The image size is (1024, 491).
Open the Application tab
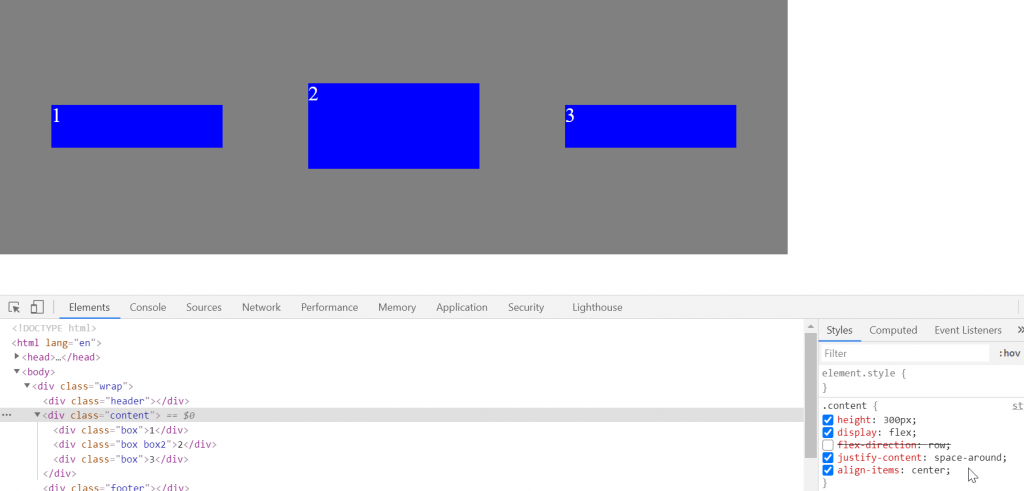pyautogui.click(x=462, y=307)
